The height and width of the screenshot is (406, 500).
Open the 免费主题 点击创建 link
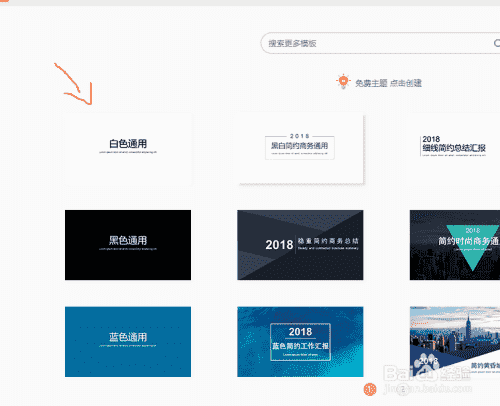click(x=388, y=83)
